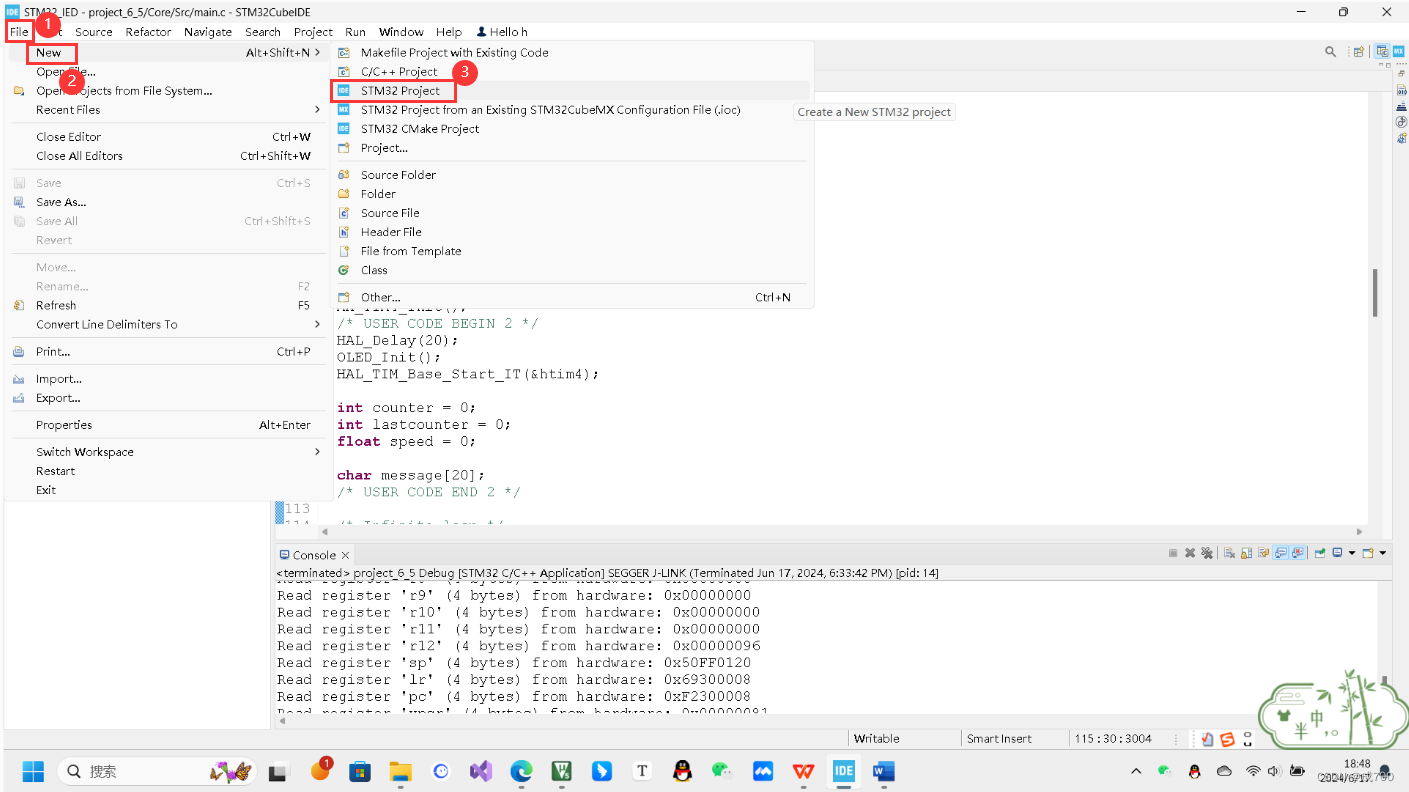Select the Console tab
This screenshot has width=1409, height=792.
pos(314,555)
